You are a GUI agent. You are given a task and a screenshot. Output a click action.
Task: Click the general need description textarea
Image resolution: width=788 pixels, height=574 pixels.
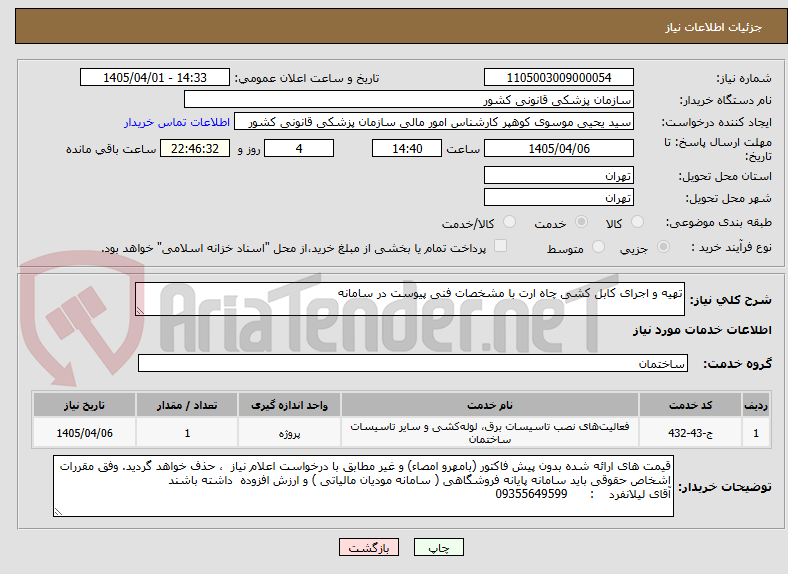[x=410, y=299]
